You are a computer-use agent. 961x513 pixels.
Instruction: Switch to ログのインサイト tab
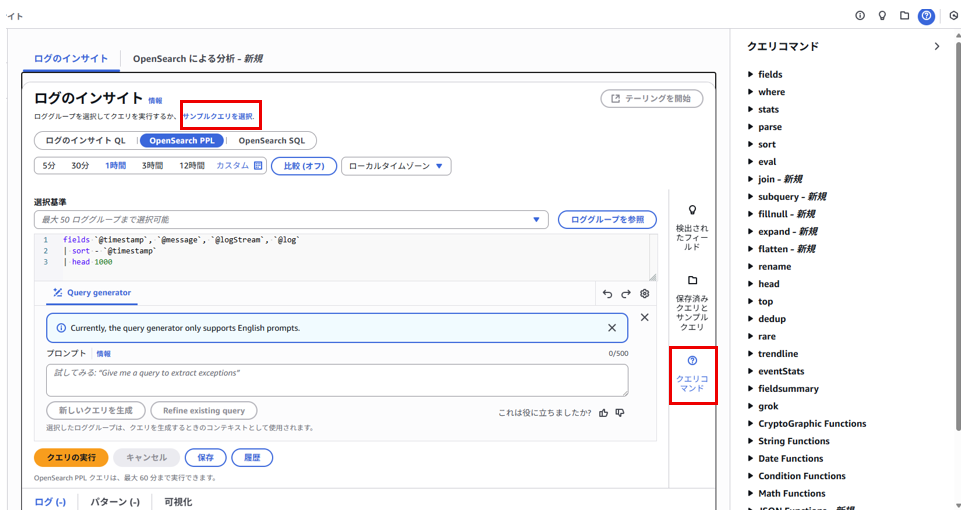pos(71,59)
